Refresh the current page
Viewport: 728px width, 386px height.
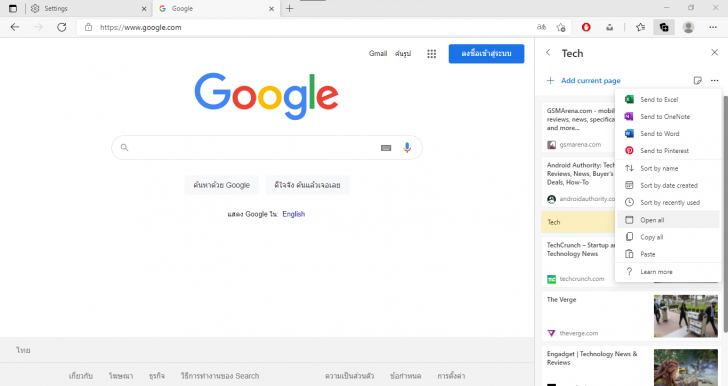(x=61, y=27)
